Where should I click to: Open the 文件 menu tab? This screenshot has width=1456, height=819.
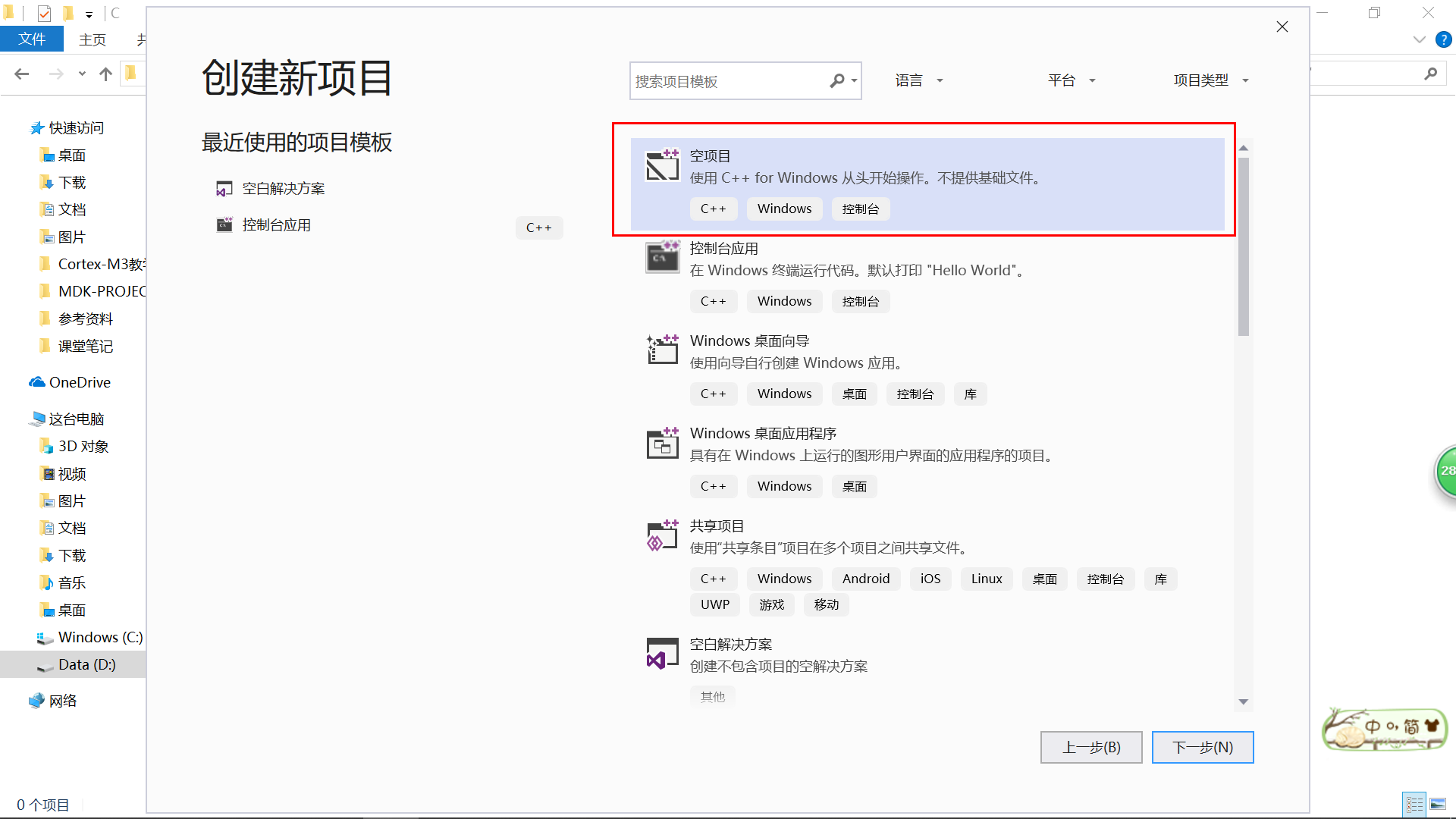[32, 39]
